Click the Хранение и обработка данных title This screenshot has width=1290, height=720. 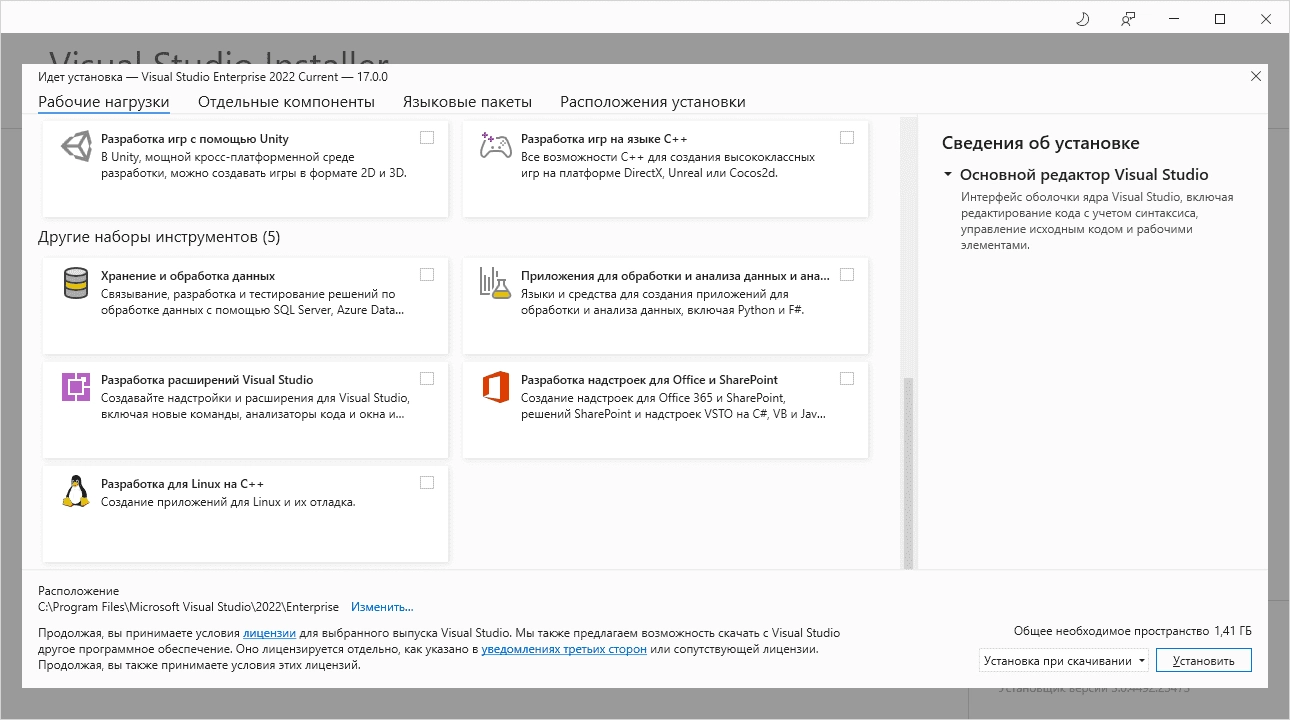coord(188,275)
